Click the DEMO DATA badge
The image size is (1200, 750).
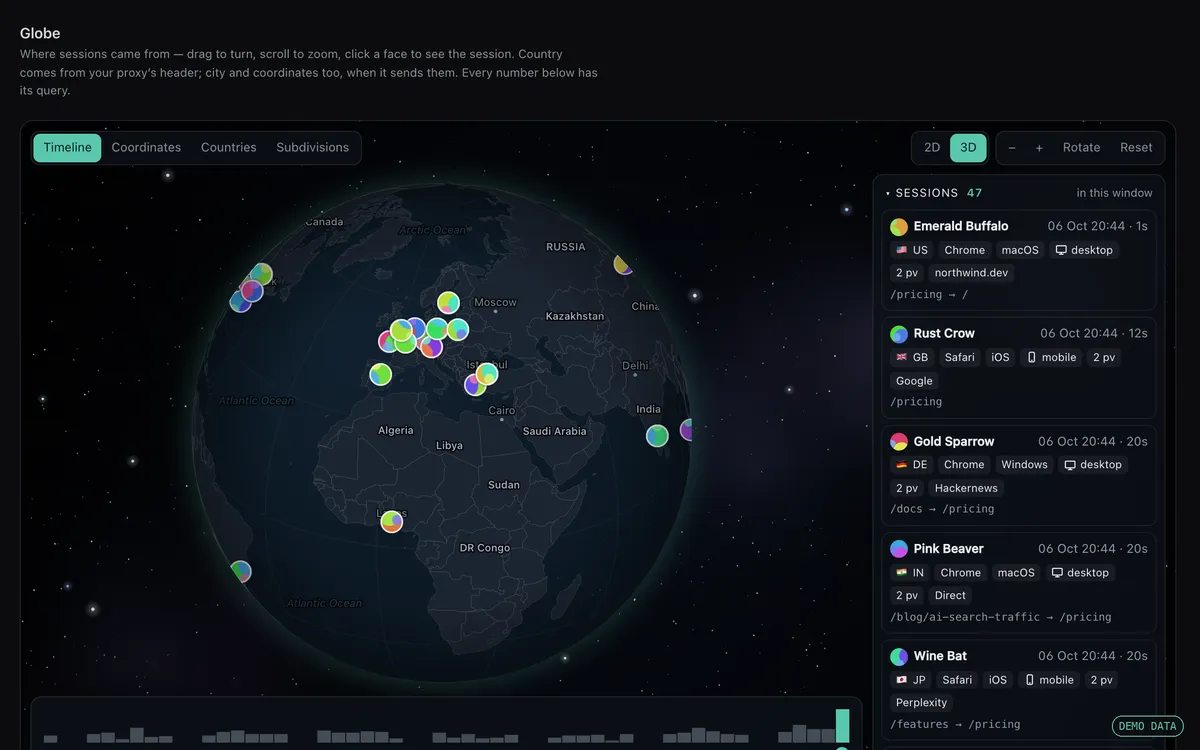click(1147, 726)
